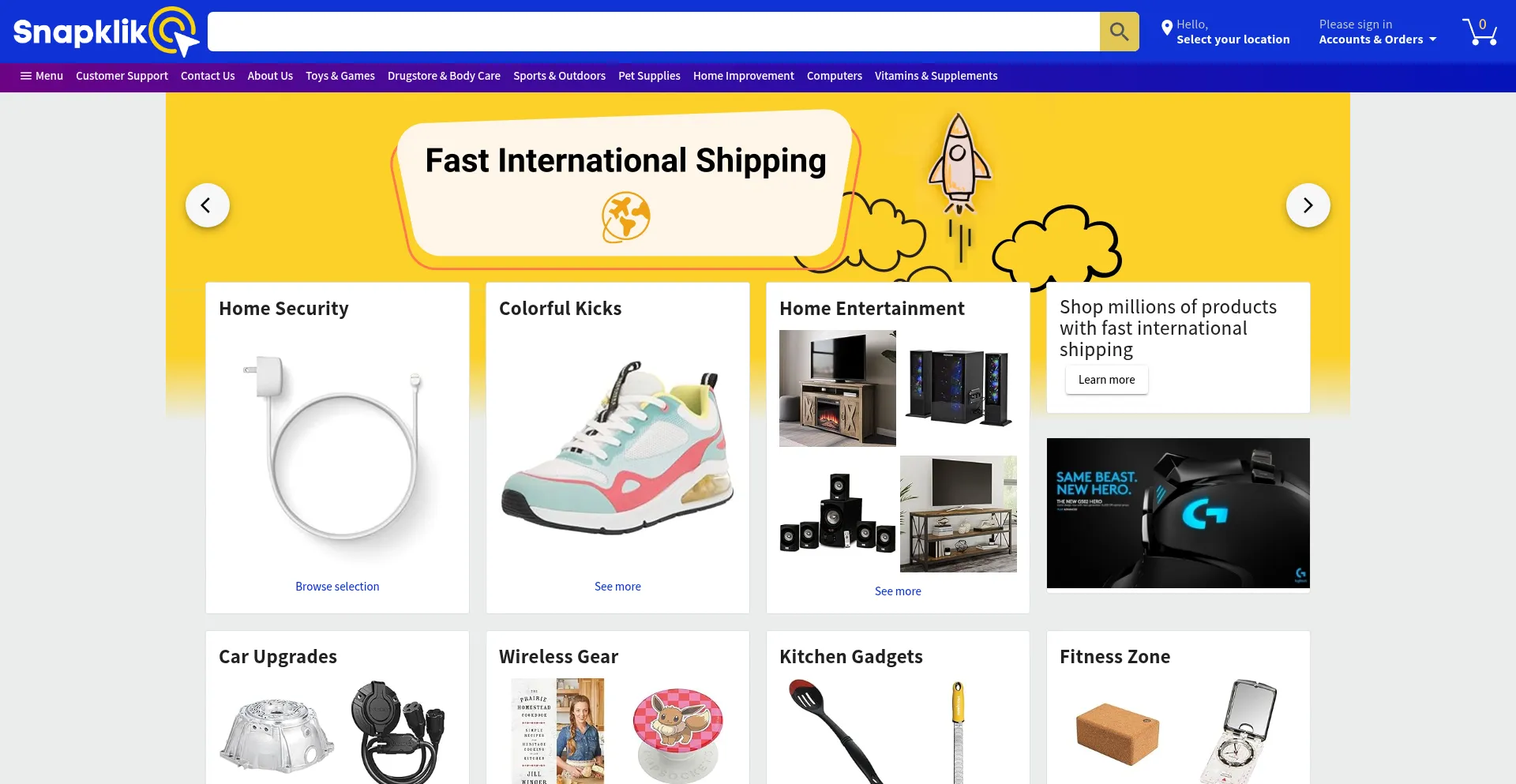Click the Learn more button

[1106, 380]
